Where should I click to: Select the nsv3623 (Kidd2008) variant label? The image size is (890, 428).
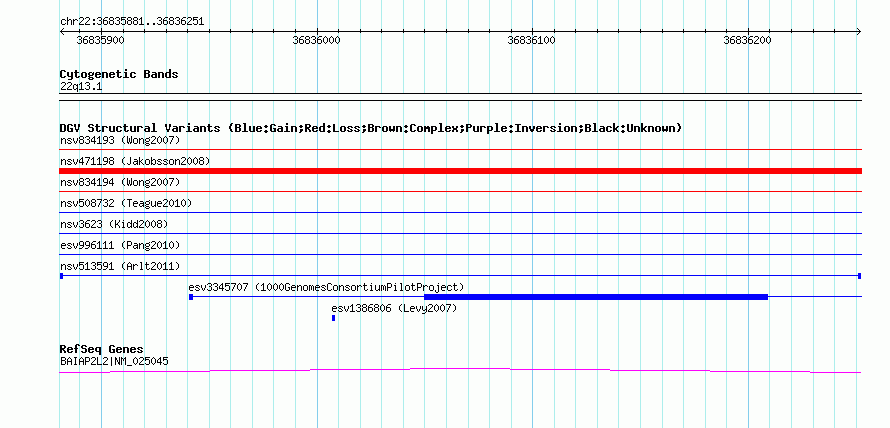(x=114, y=224)
